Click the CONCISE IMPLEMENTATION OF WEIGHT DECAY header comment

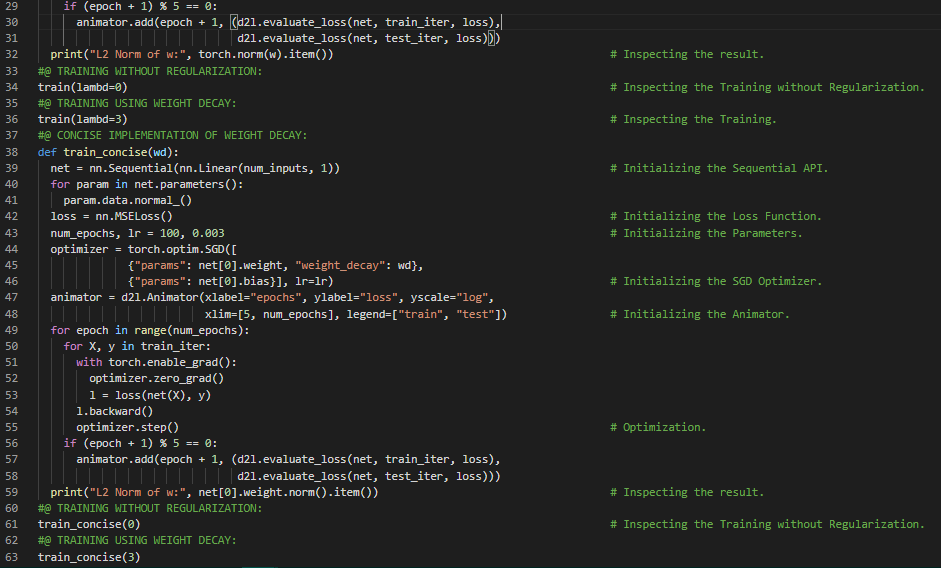[172, 135]
